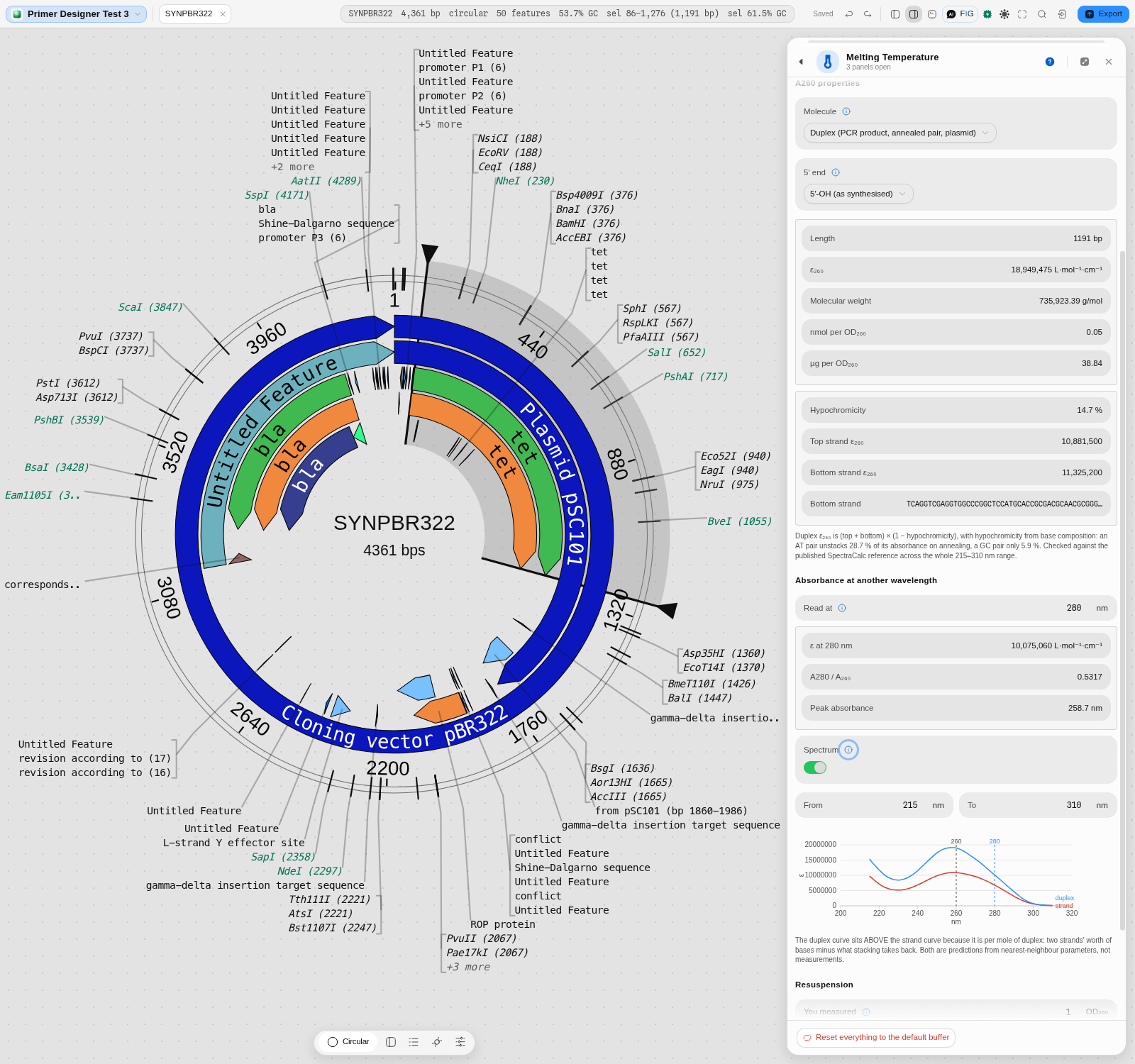The height and width of the screenshot is (1064, 1135).
Task: Open the view settings sliders icon
Action: (x=460, y=1042)
